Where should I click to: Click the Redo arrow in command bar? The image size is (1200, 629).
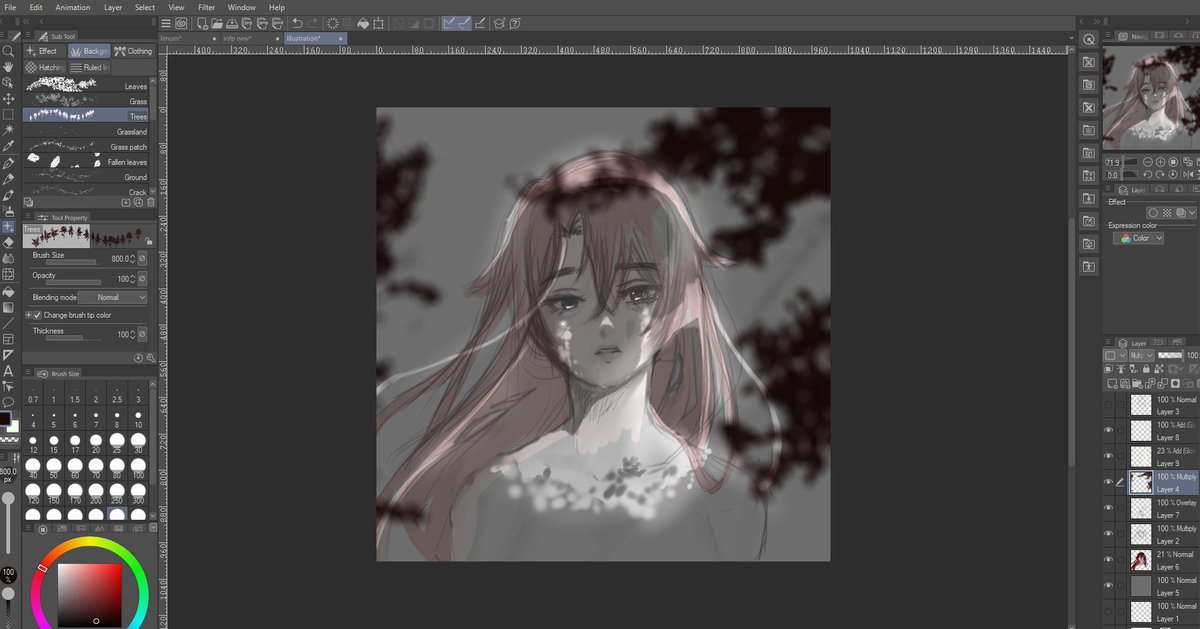314,23
